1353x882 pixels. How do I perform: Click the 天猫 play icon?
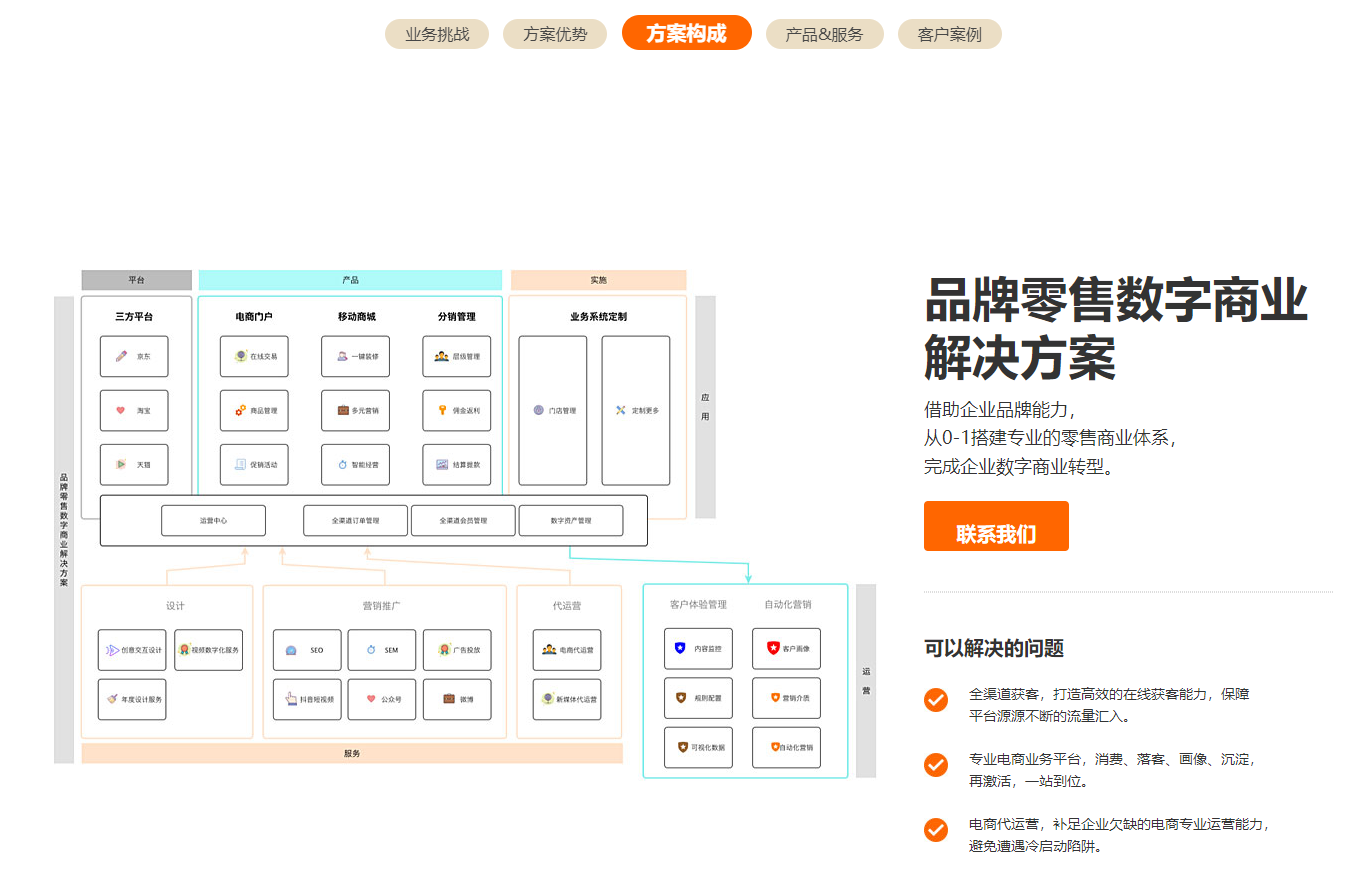pos(121,464)
